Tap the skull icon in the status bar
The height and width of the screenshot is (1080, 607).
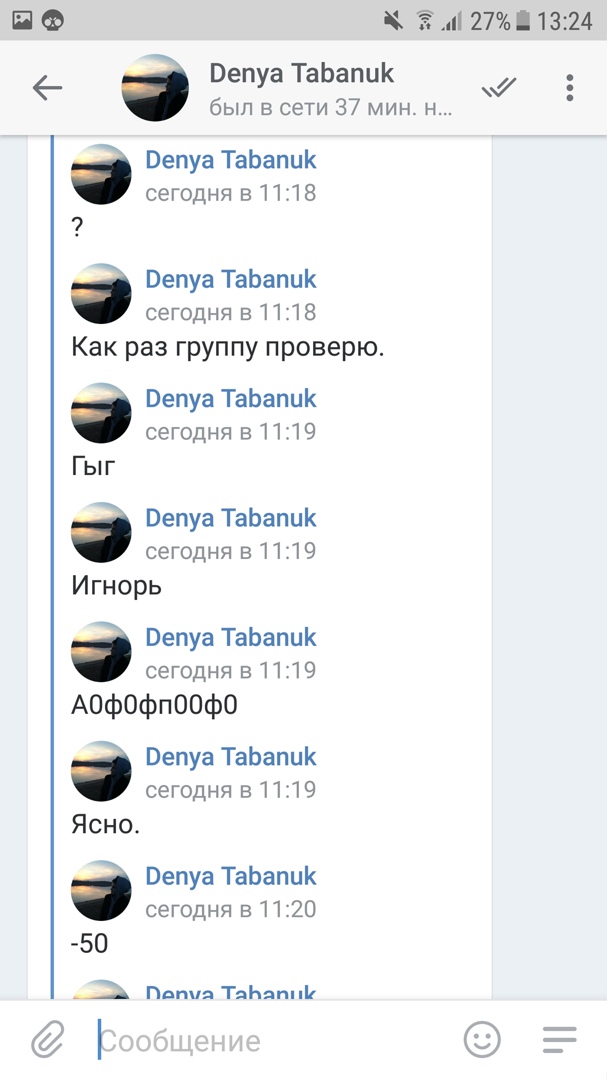click(x=53, y=19)
